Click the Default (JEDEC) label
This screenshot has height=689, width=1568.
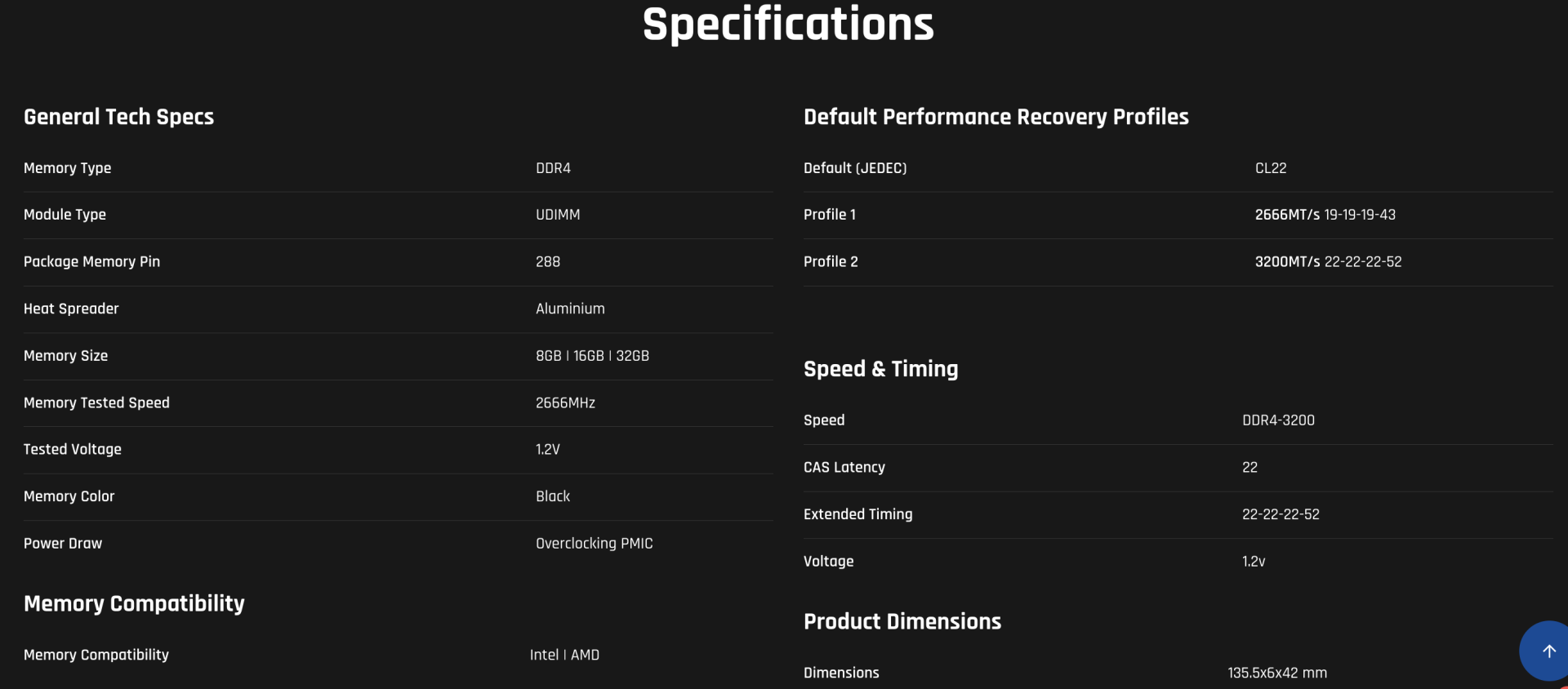point(855,168)
